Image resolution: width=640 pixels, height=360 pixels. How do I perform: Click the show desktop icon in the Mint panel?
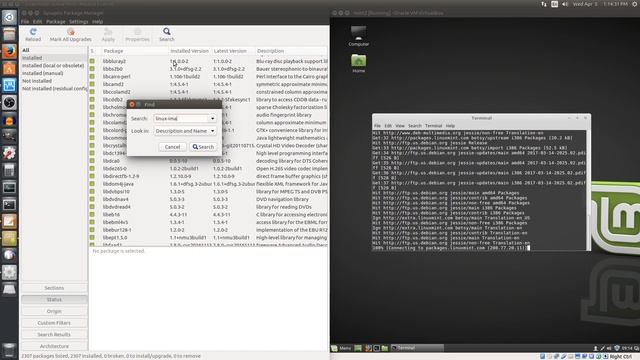(358, 348)
